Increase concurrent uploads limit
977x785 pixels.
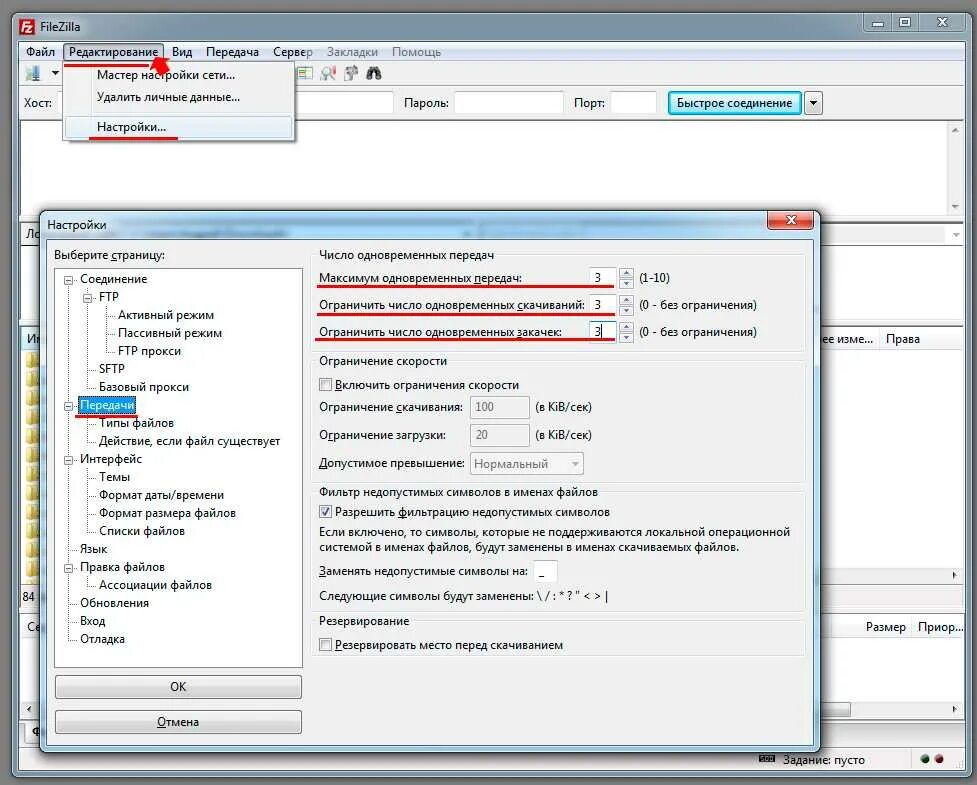[627, 326]
